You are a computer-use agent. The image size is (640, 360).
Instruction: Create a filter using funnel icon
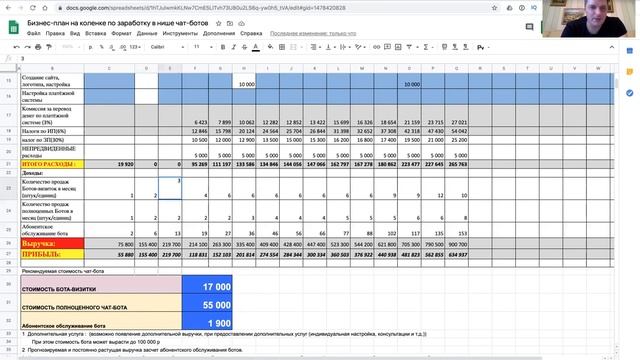tap(410, 47)
